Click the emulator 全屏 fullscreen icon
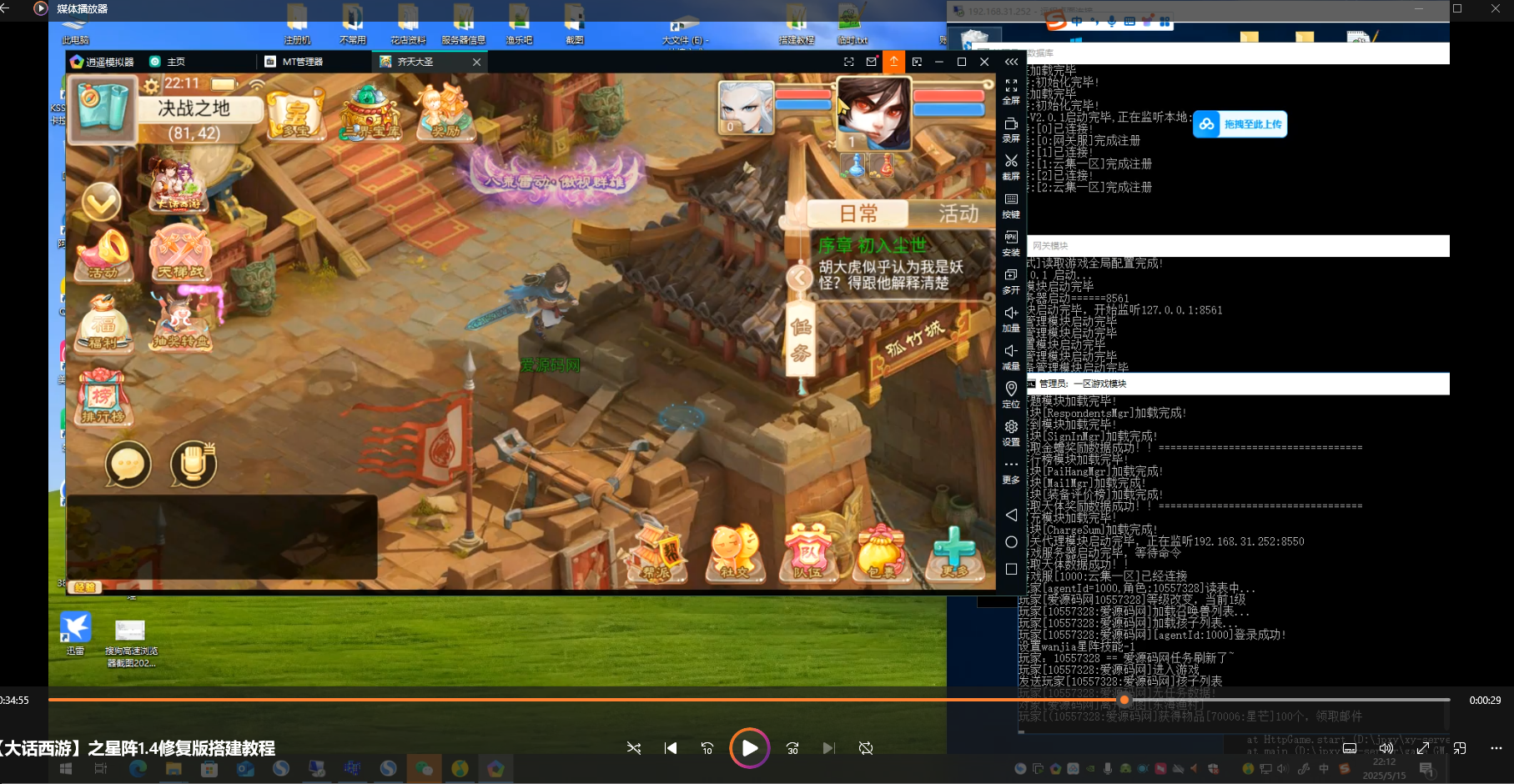The image size is (1514, 784). [1011, 92]
